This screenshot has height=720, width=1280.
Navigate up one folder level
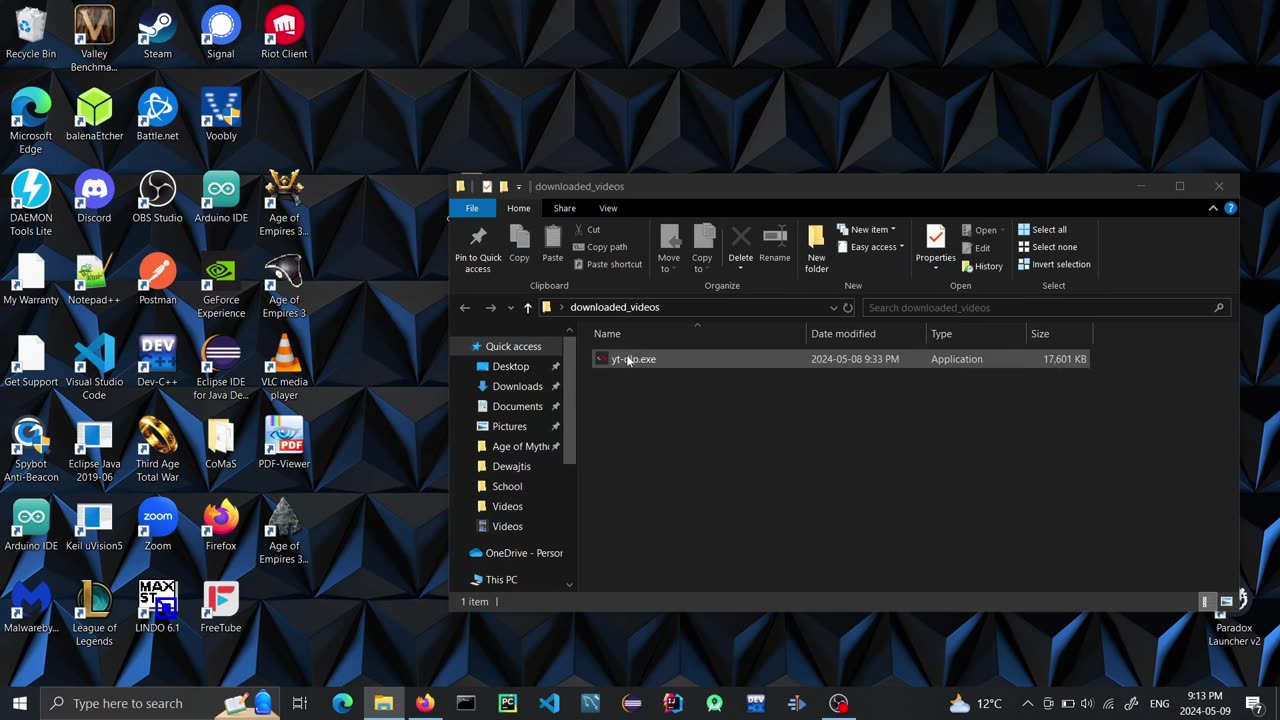528,308
